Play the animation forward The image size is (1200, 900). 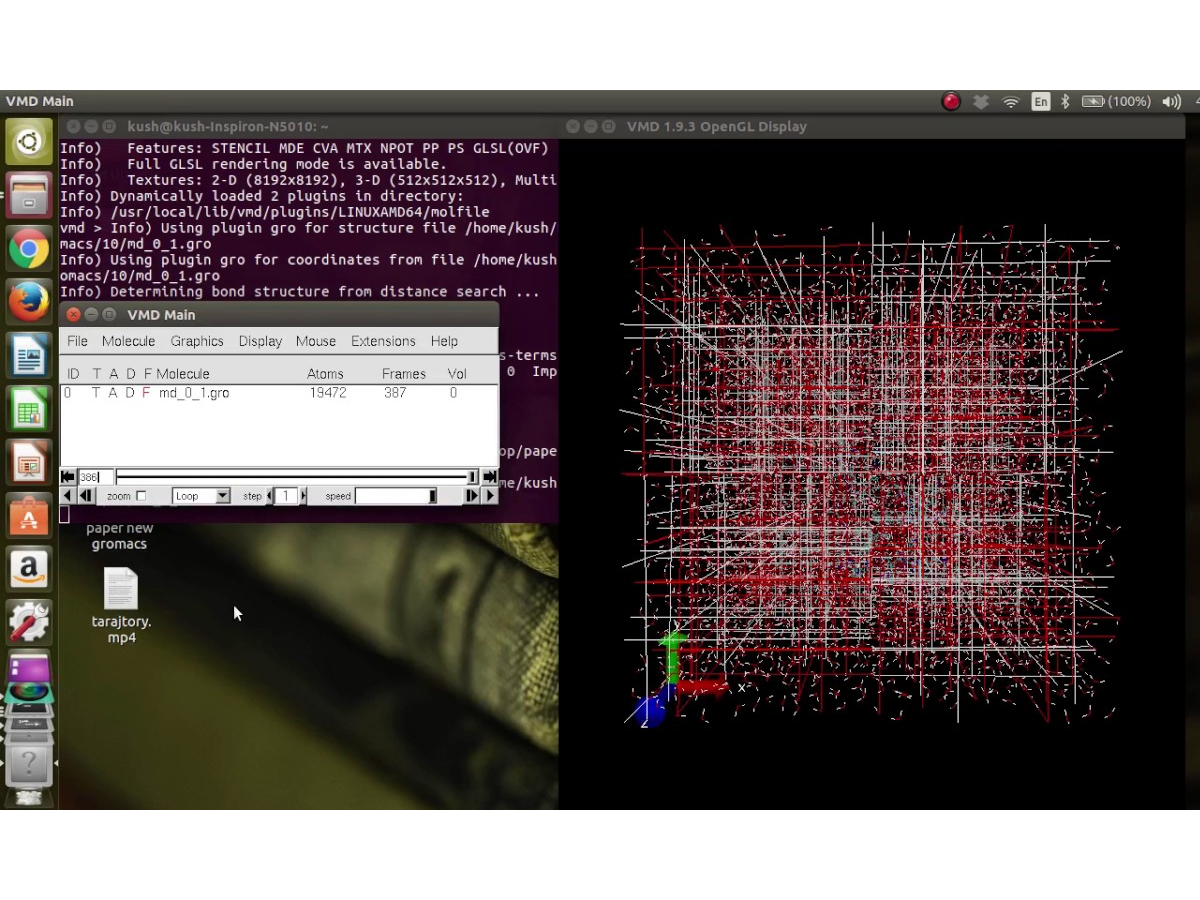pyautogui.click(x=490, y=496)
